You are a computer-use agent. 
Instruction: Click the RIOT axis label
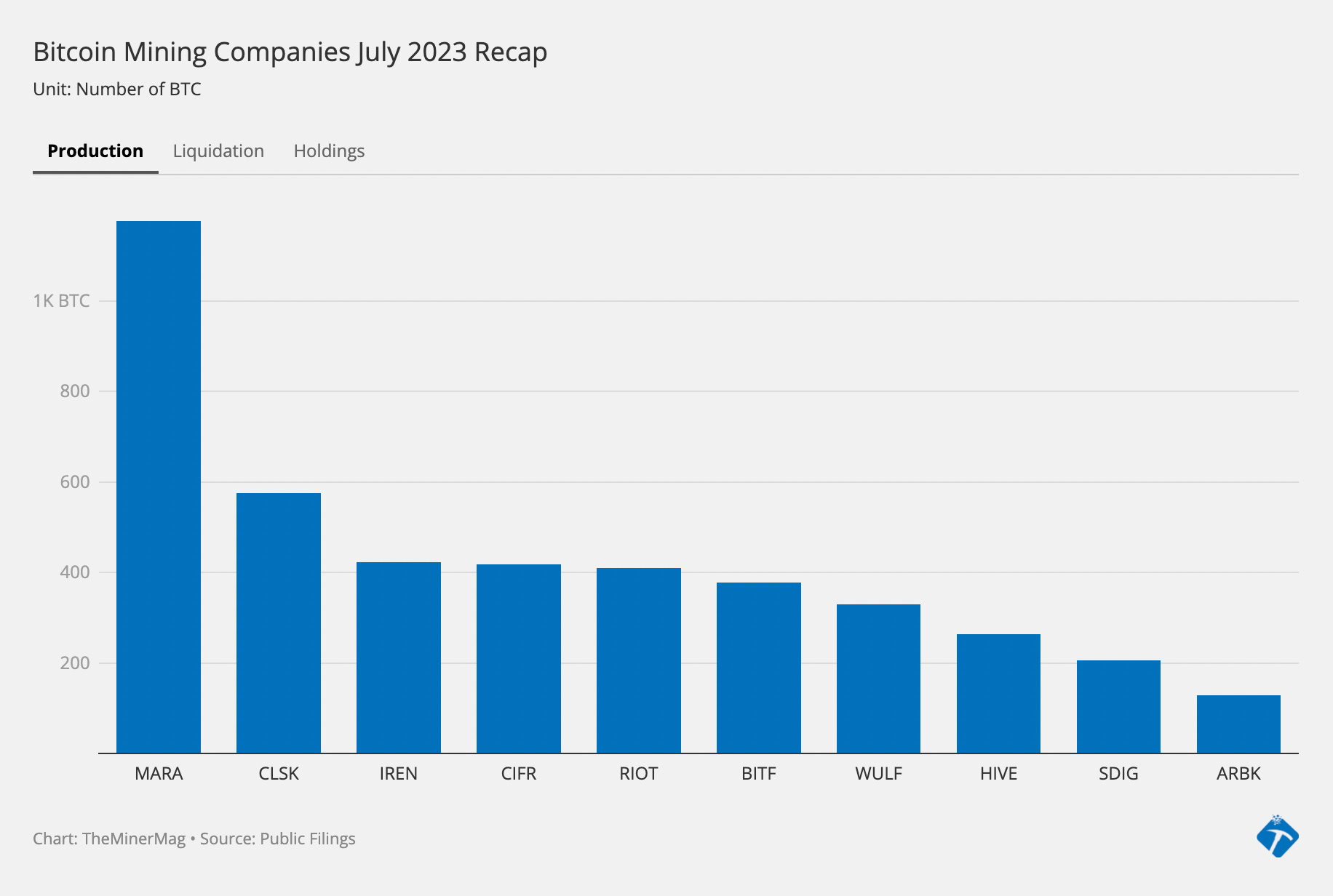(x=639, y=773)
